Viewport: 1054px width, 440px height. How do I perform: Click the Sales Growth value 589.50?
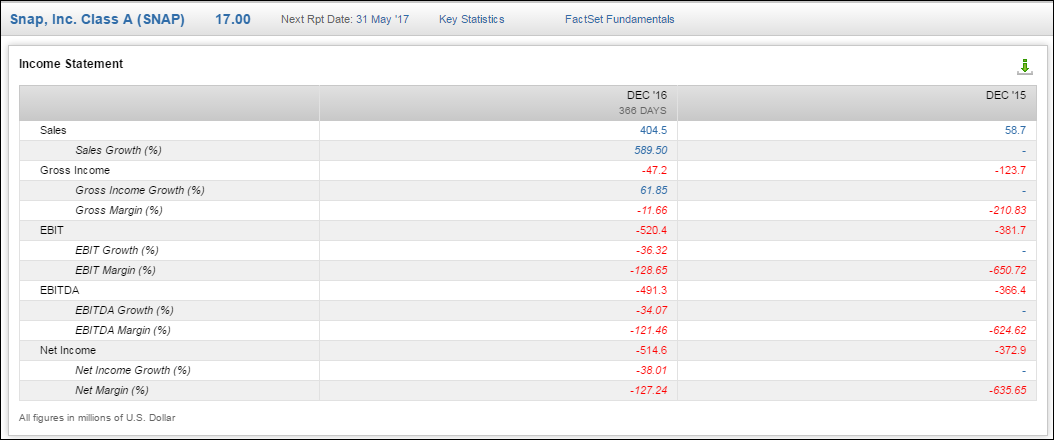(650, 150)
